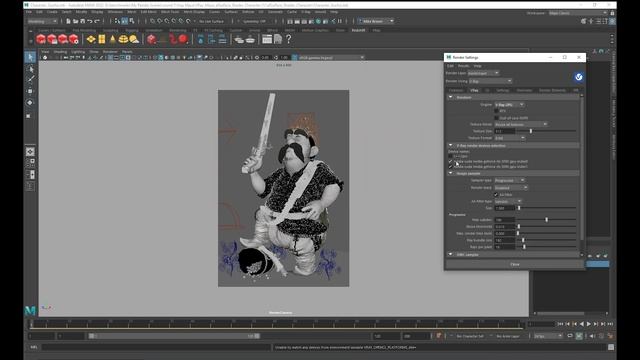Click the Symmetry Off button
This screenshot has width=640, height=360.
[x=254, y=21]
